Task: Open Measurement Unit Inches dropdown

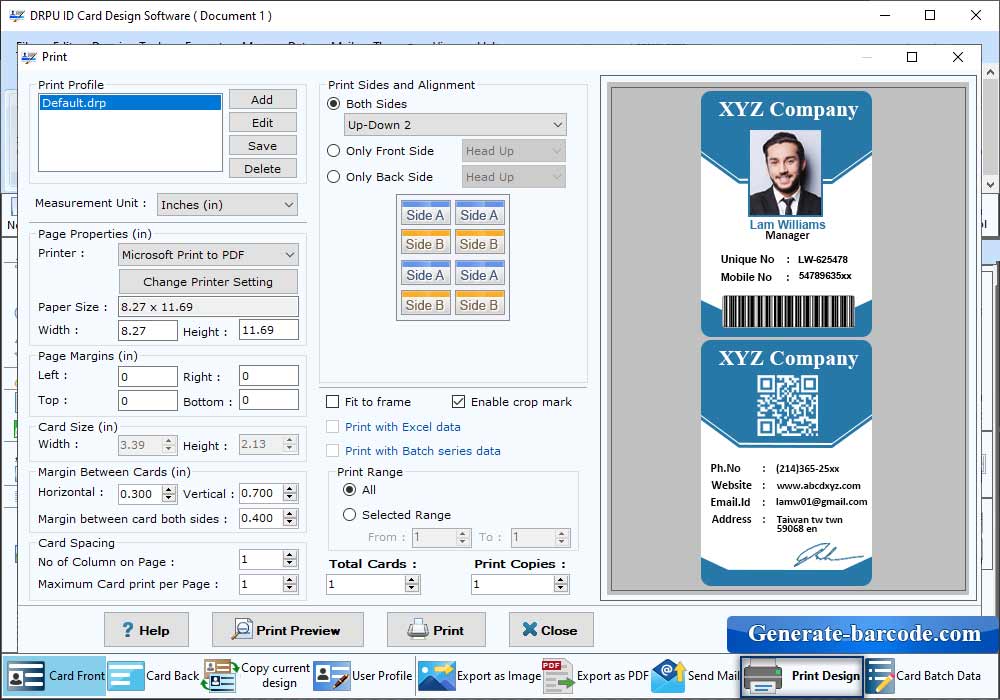Action: click(x=227, y=205)
